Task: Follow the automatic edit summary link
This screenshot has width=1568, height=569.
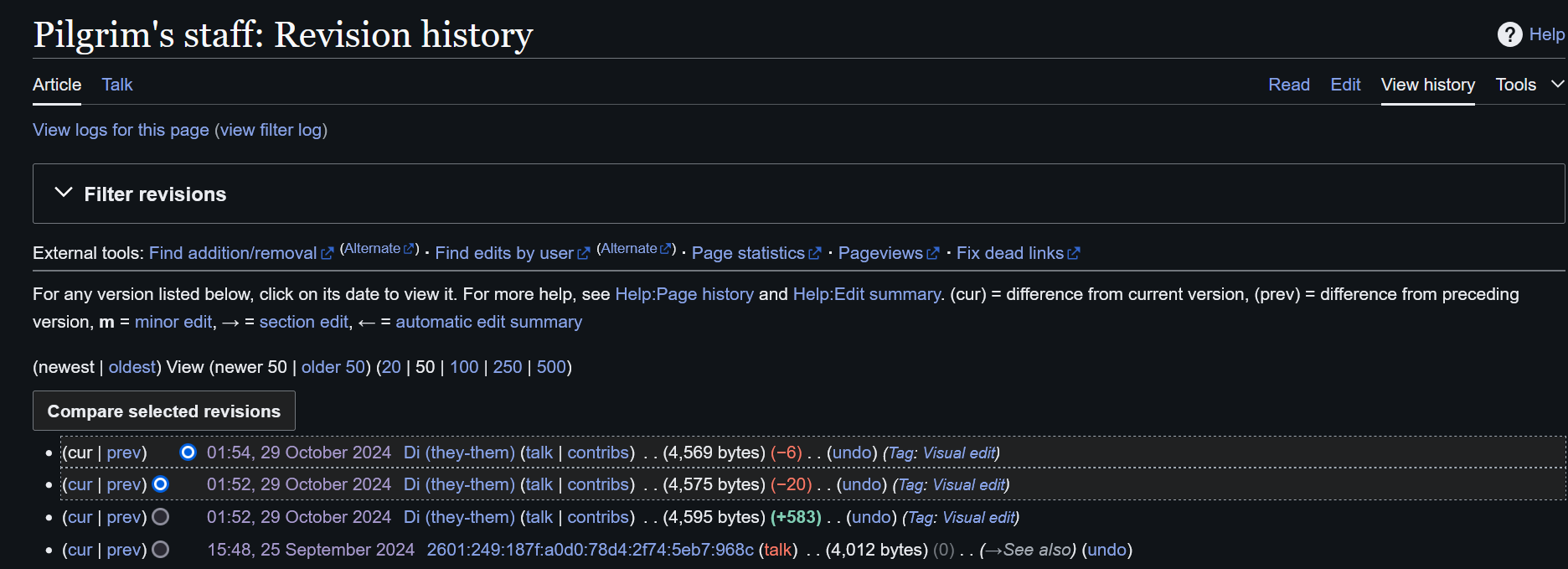Action: (x=488, y=322)
